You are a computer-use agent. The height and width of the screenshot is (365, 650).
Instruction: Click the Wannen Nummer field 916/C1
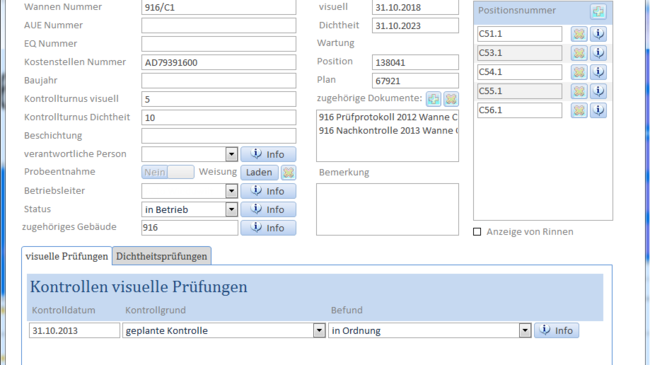218,7
